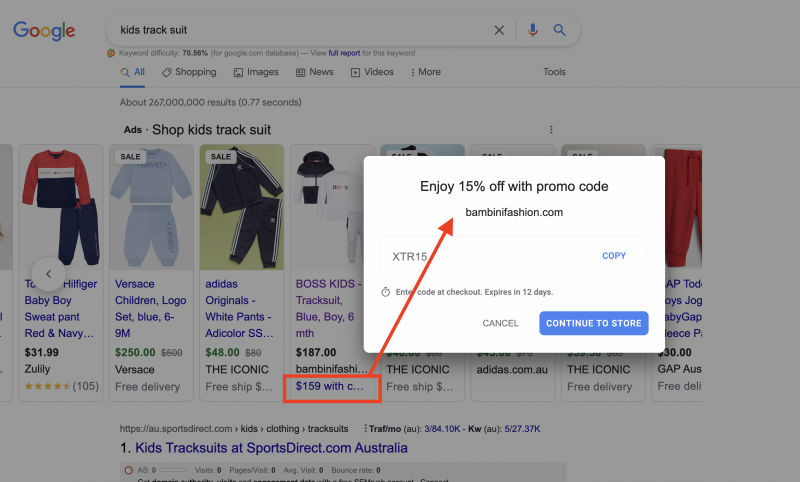Open the keyword difficulty full report link
The height and width of the screenshot is (482, 800).
click(344, 53)
